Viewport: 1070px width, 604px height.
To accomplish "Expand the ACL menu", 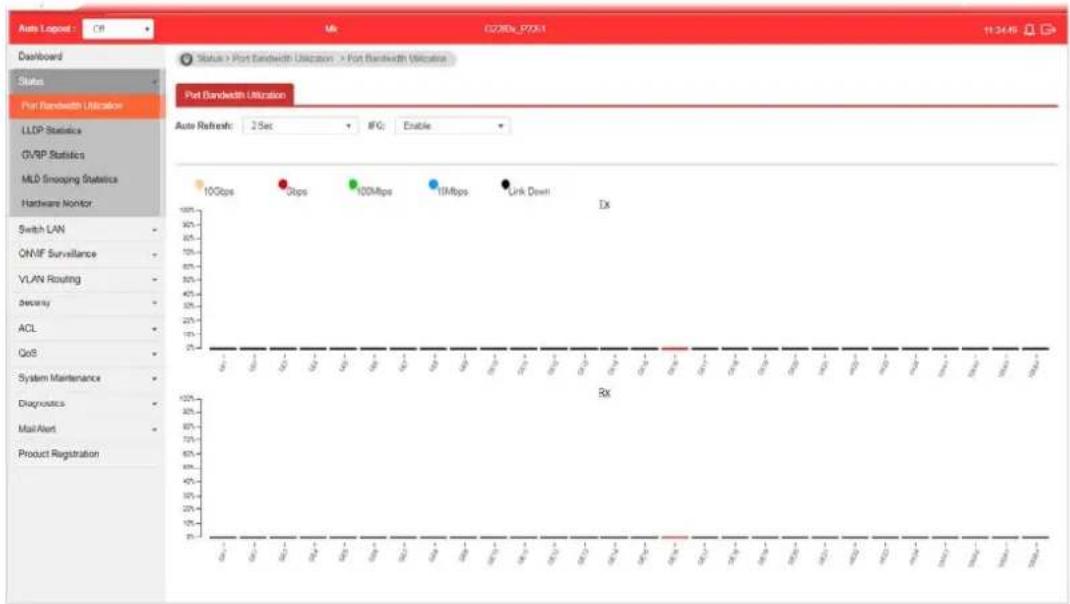I will [86, 328].
